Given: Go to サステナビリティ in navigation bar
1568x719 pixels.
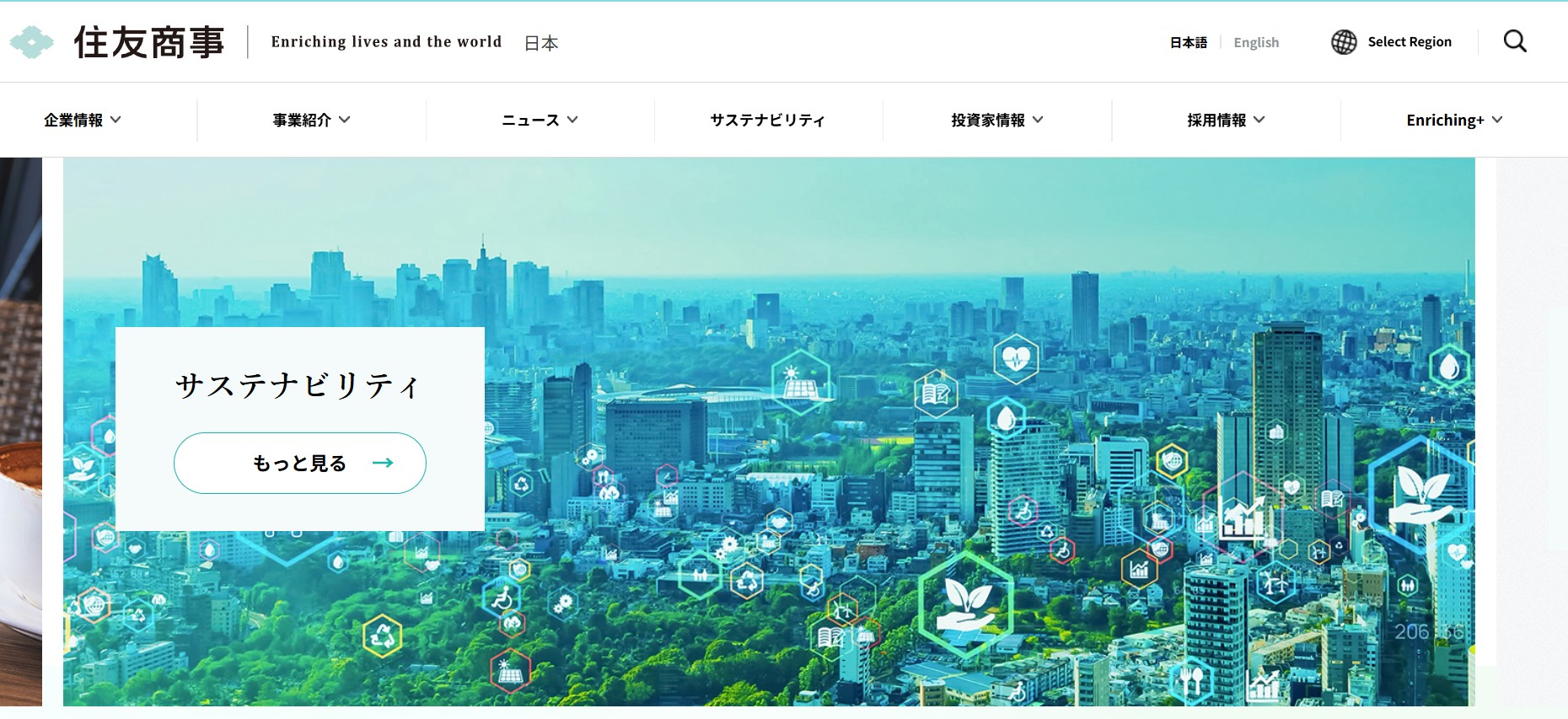Looking at the screenshot, I should pos(768,120).
